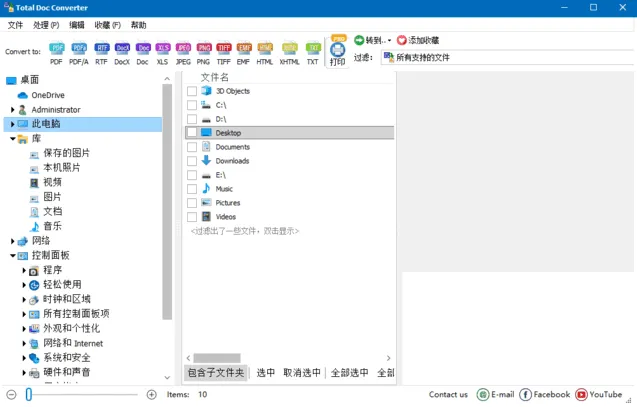
Task: Click the zoom out minus icon
Action: (x=12, y=394)
